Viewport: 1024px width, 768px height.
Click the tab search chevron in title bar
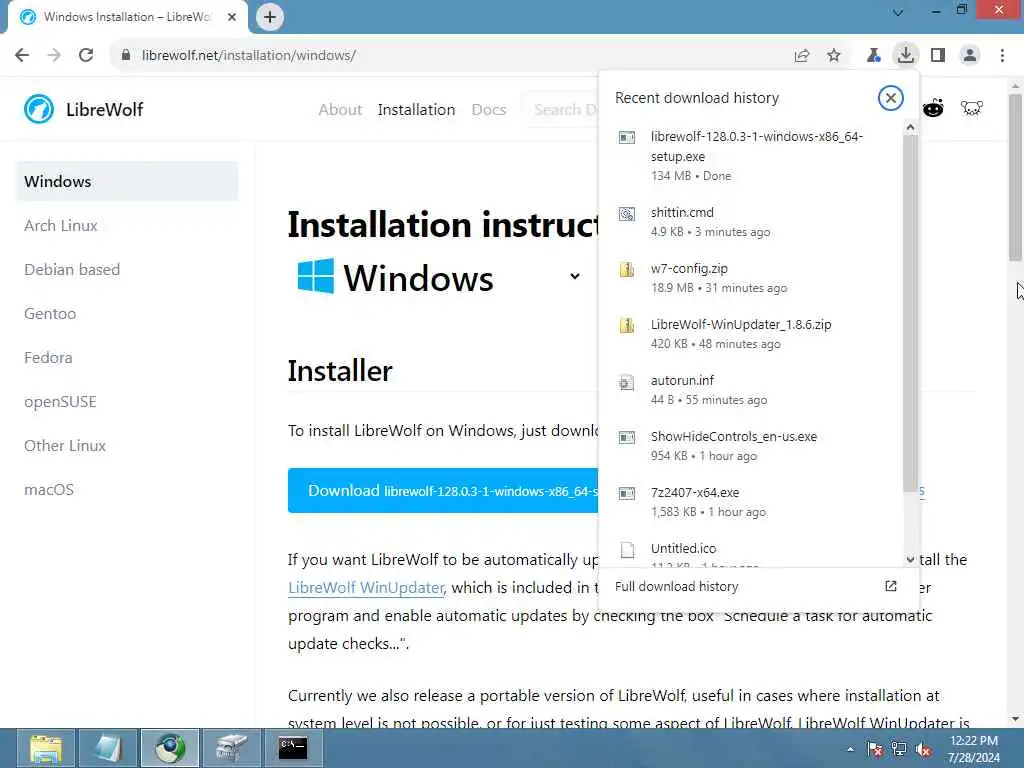(x=898, y=12)
